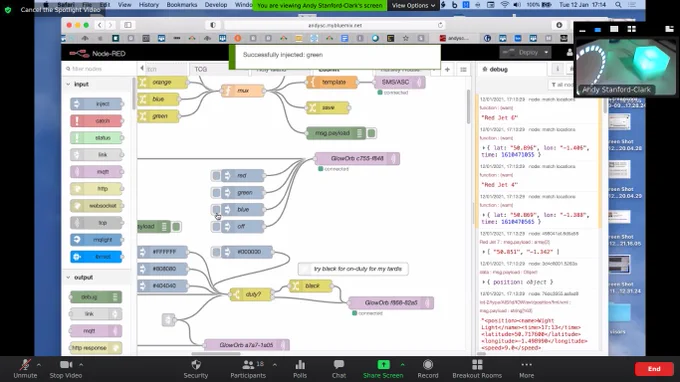This screenshot has width=680, height=382.
Task: Select the mqlight node in palette
Action: point(96,240)
